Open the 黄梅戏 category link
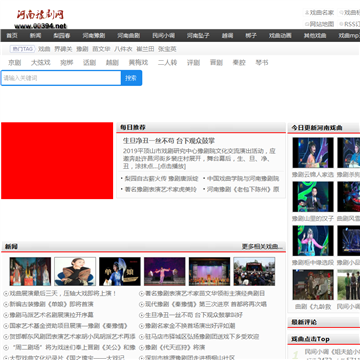This screenshot has height=360, width=360. pyautogui.click(x=138, y=62)
